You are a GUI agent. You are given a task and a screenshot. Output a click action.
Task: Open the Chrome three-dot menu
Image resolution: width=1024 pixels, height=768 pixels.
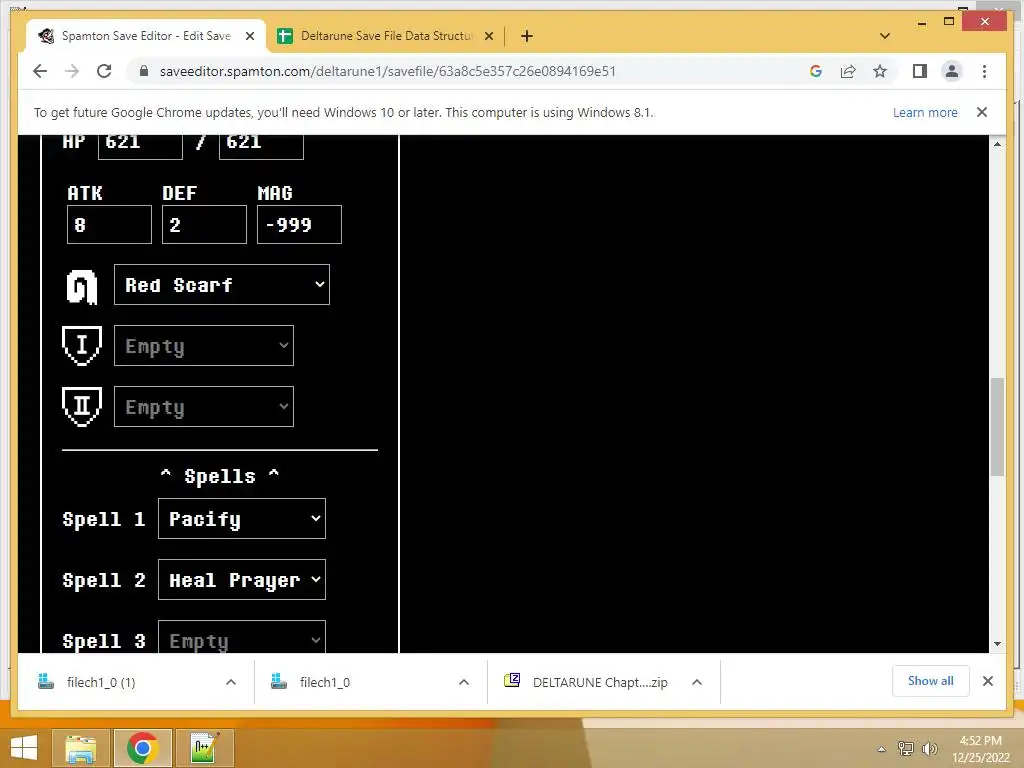coord(984,71)
